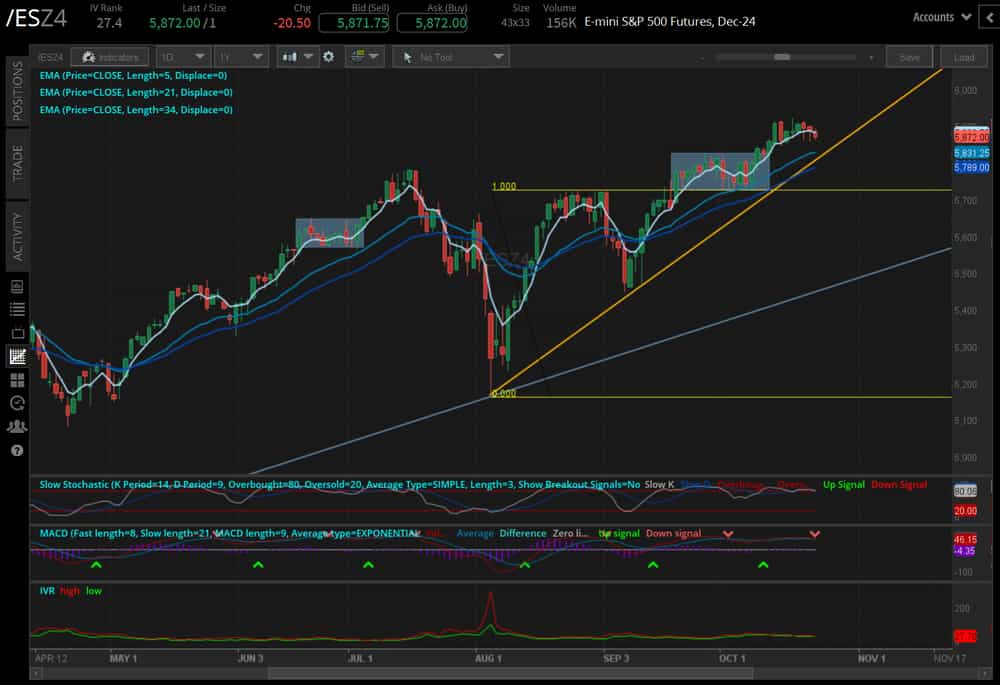Open the watchlist icon in the left sidebar
1000x685 pixels.
click(x=16, y=307)
